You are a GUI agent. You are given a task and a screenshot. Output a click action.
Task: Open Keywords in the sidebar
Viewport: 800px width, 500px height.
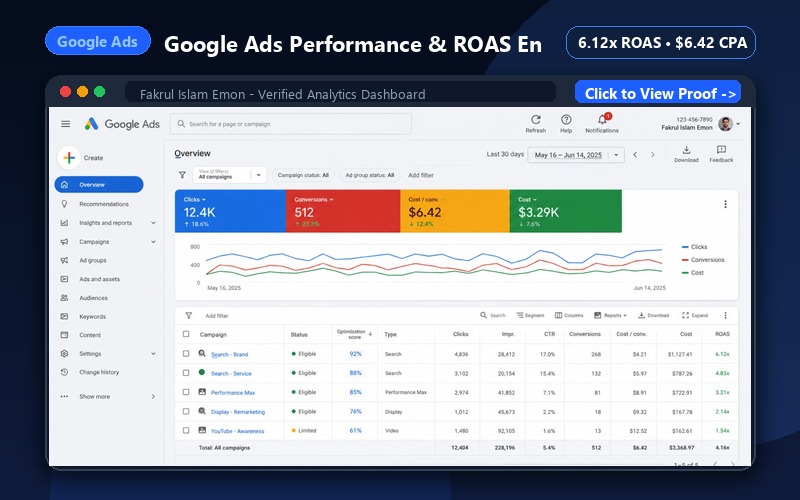(92, 316)
